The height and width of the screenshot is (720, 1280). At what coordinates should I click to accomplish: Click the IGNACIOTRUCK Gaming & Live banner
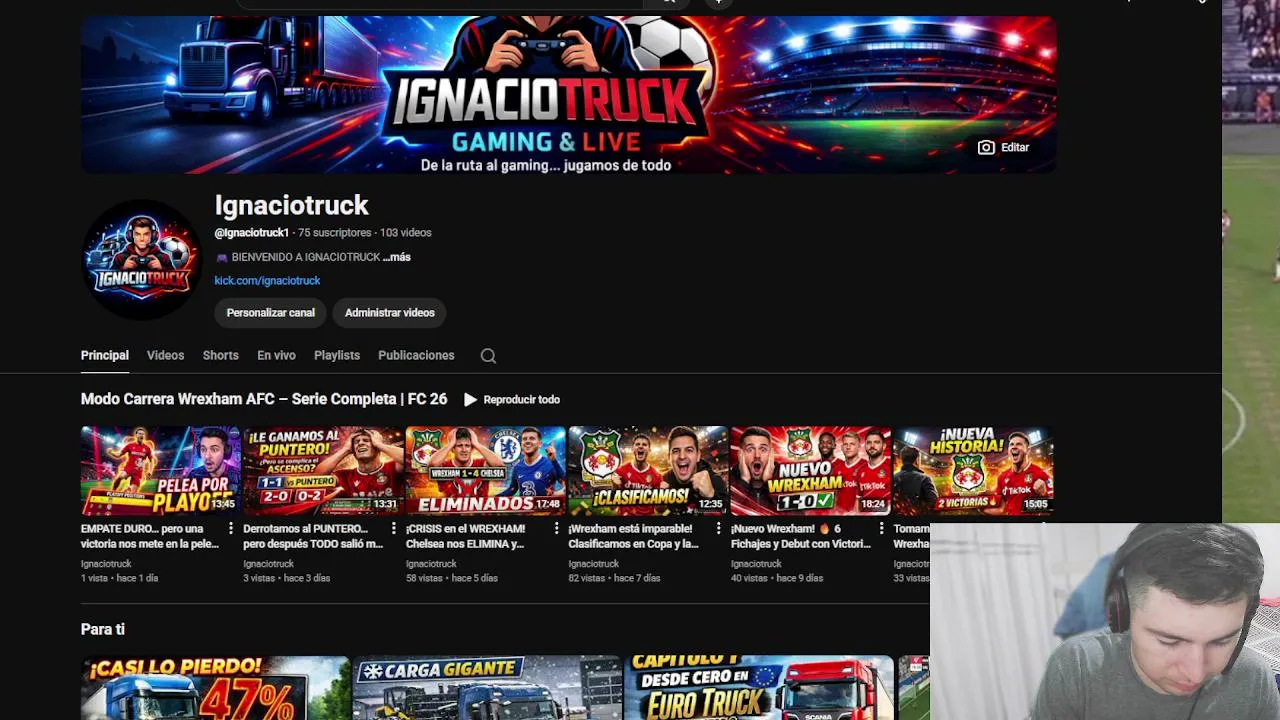pyautogui.click(x=568, y=95)
